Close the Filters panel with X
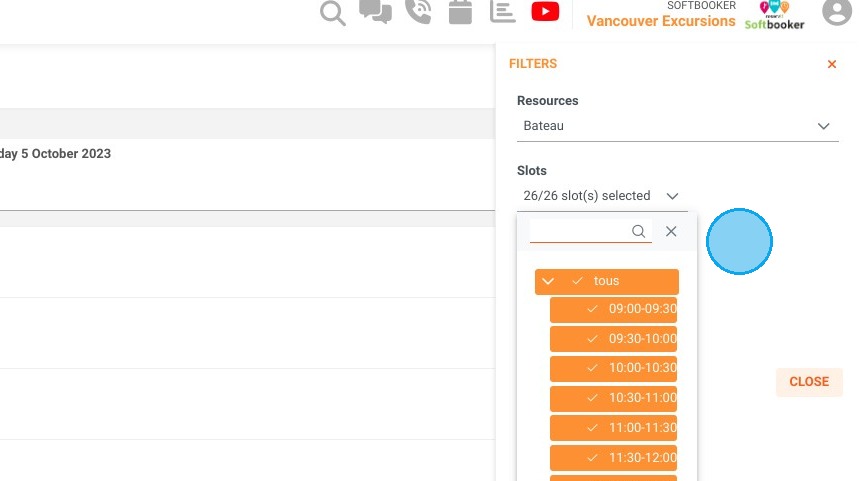 831,64
